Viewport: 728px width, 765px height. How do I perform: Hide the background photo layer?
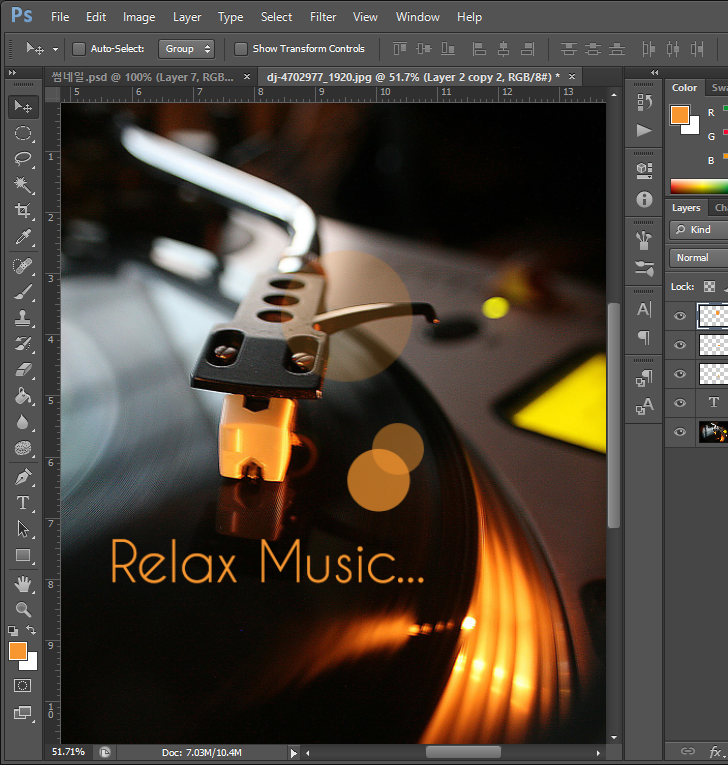(x=680, y=432)
